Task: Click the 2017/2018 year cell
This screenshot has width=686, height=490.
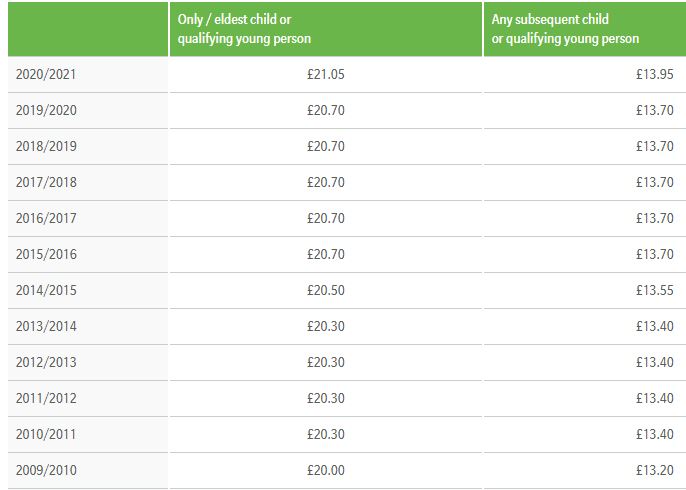Action: click(x=46, y=183)
